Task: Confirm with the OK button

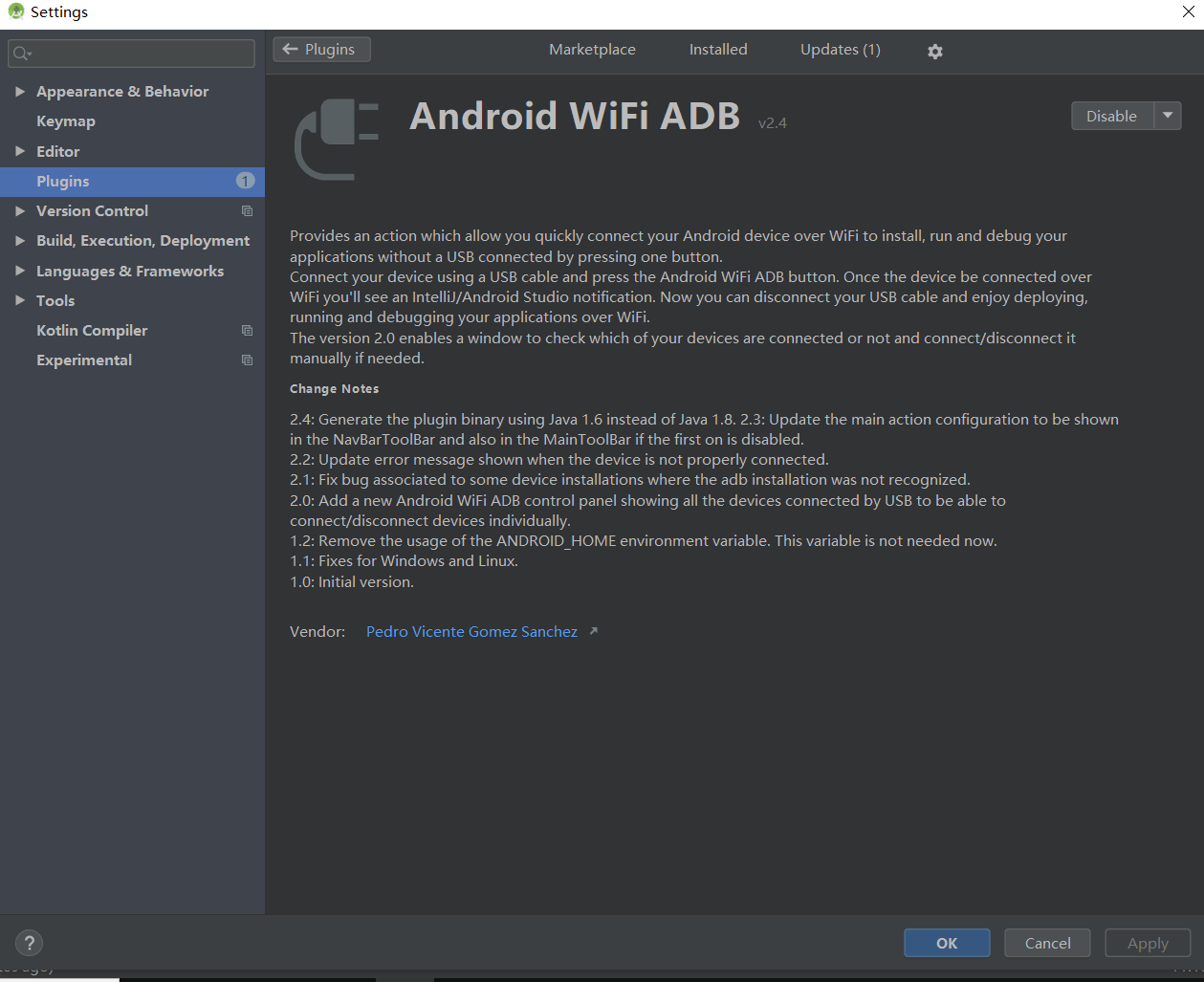Action: [x=947, y=943]
